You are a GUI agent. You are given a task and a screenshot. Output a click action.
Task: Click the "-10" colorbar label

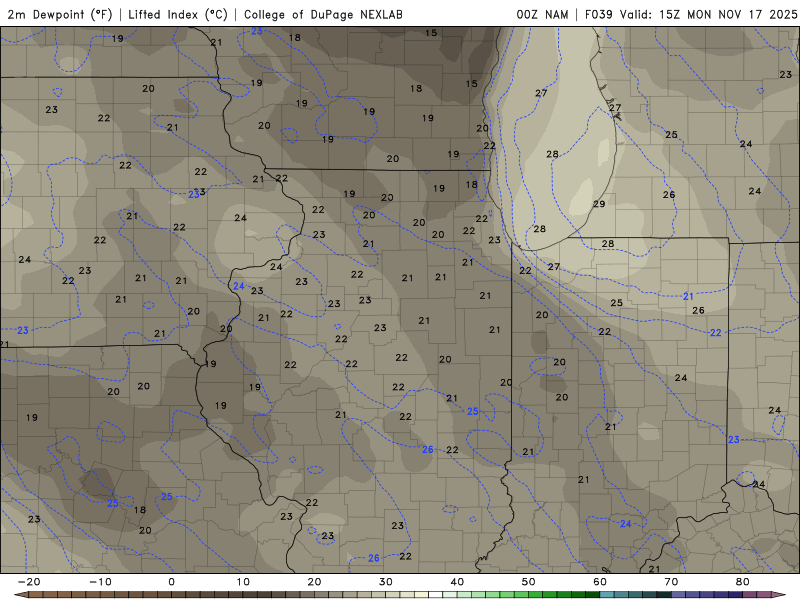click(100, 582)
